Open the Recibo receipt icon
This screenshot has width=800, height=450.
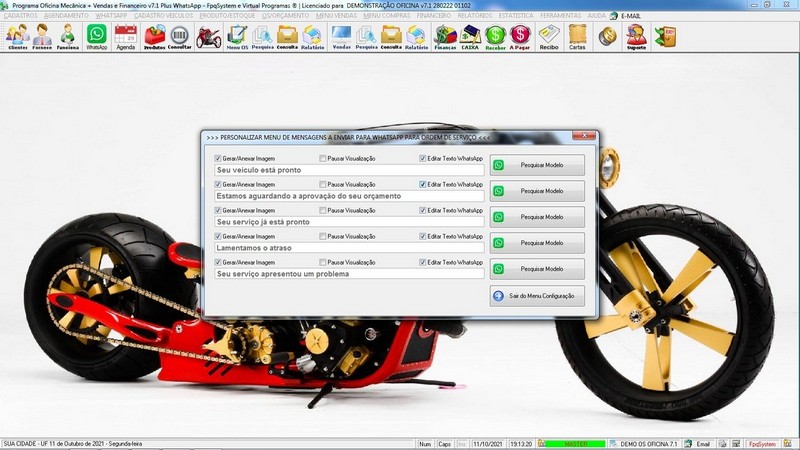[549, 37]
